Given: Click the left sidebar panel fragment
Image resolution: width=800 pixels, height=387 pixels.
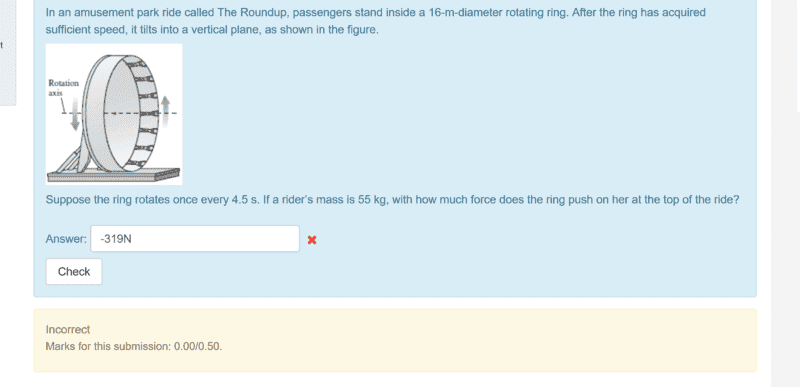Looking at the screenshot, I should pos(8,53).
